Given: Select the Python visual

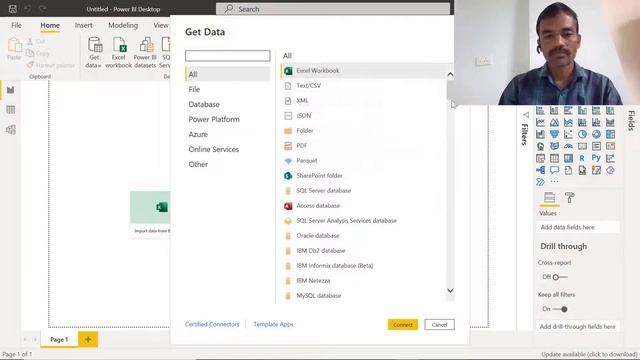Looking at the screenshot, I should click(596, 158).
